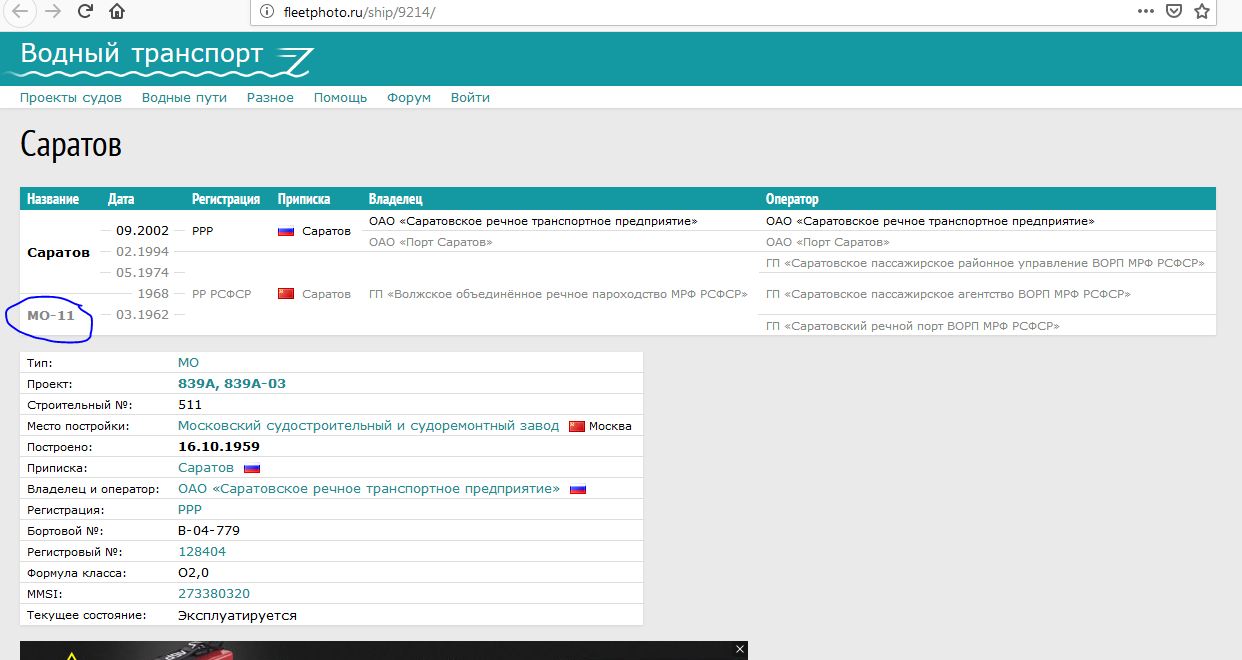1242x660 pixels.
Task: Open the browser home page icon
Action: tap(117, 12)
